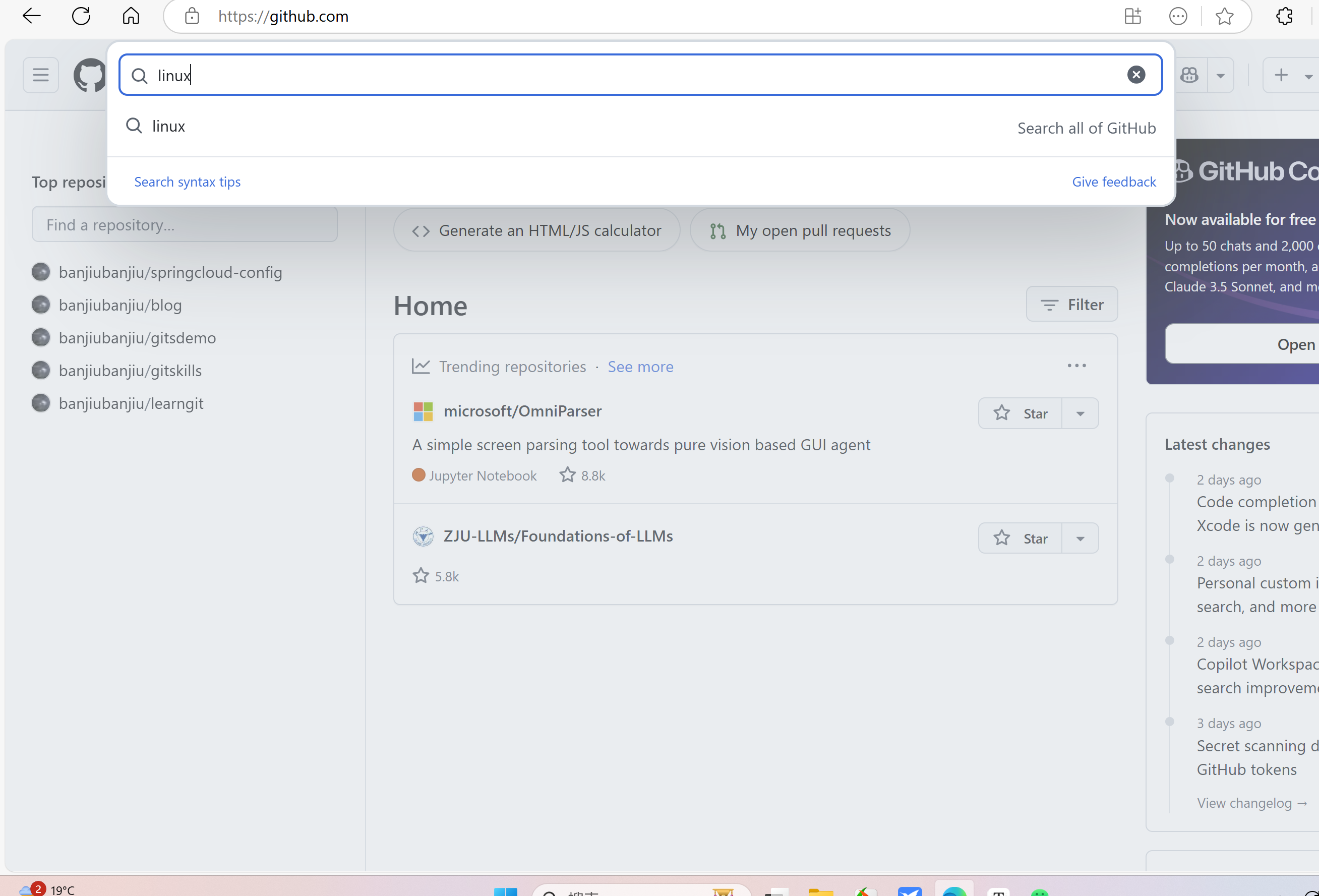
Task: Click the create new plus icon
Action: click(x=1281, y=75)
